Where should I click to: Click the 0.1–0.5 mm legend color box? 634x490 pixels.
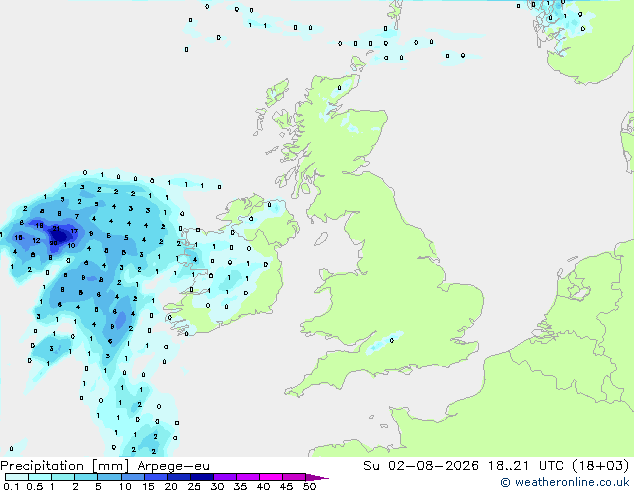(17, 477)
